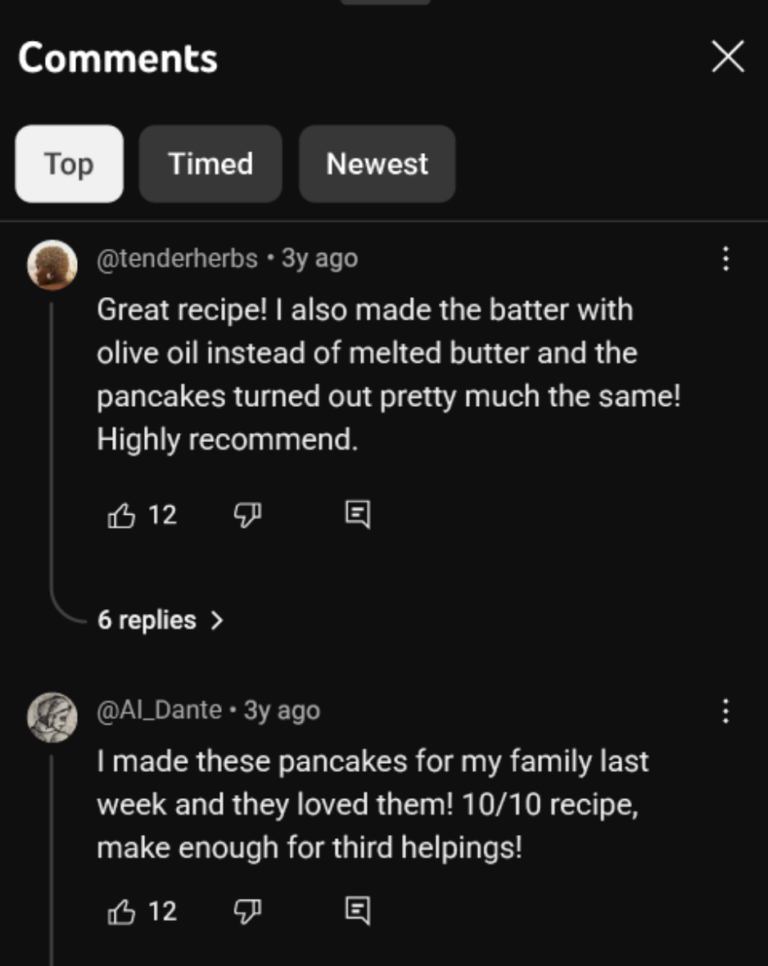Switch comment sorting to Timed
The image size is (768, 966).
click(x=210, y=163)
